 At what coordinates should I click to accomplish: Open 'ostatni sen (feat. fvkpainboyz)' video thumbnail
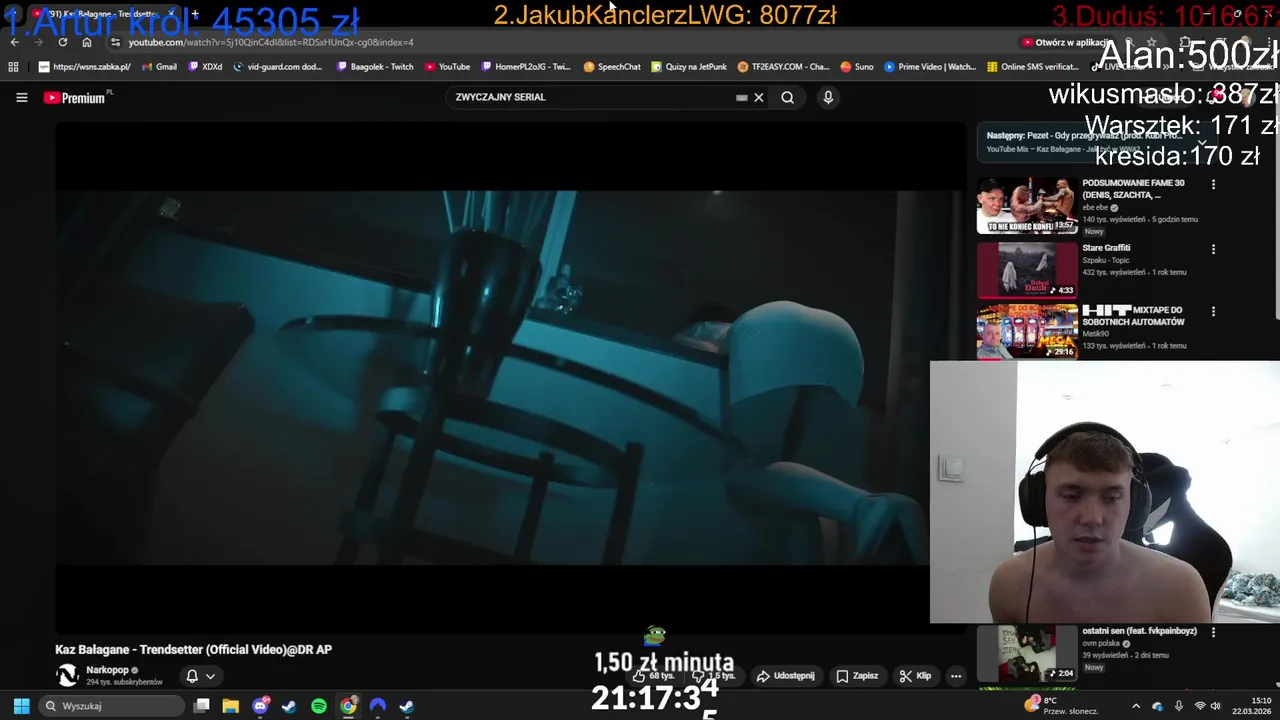tap(1027, 654)
